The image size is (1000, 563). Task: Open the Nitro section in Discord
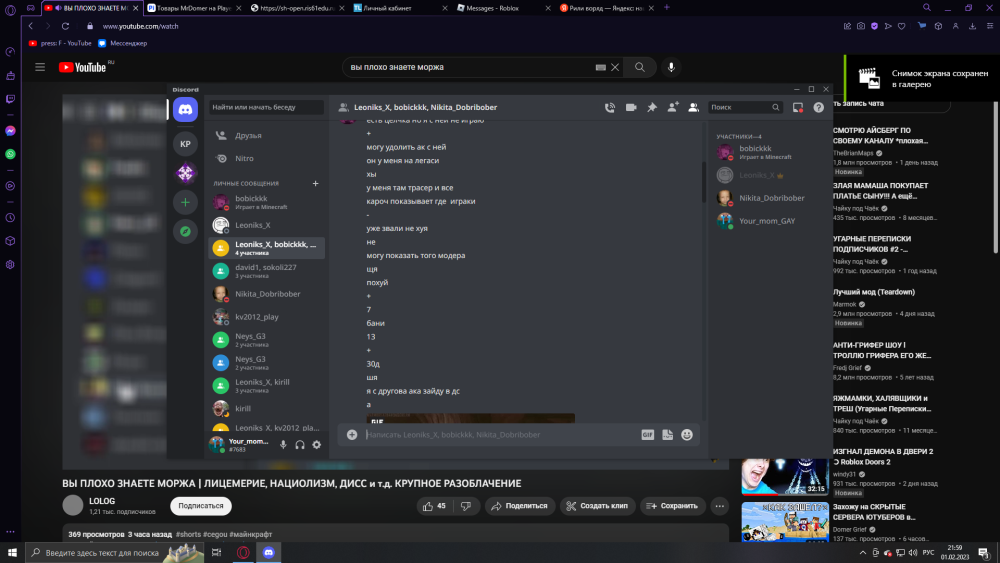(266, 159)
